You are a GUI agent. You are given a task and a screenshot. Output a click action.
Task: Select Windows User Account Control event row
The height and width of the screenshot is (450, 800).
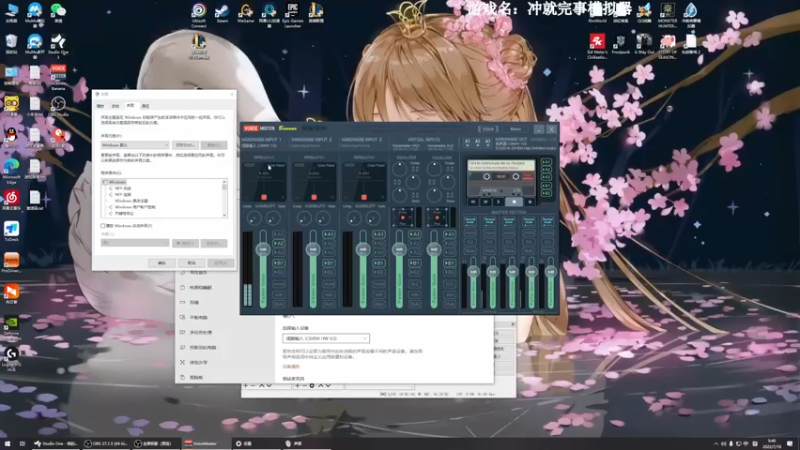(135, 207)
